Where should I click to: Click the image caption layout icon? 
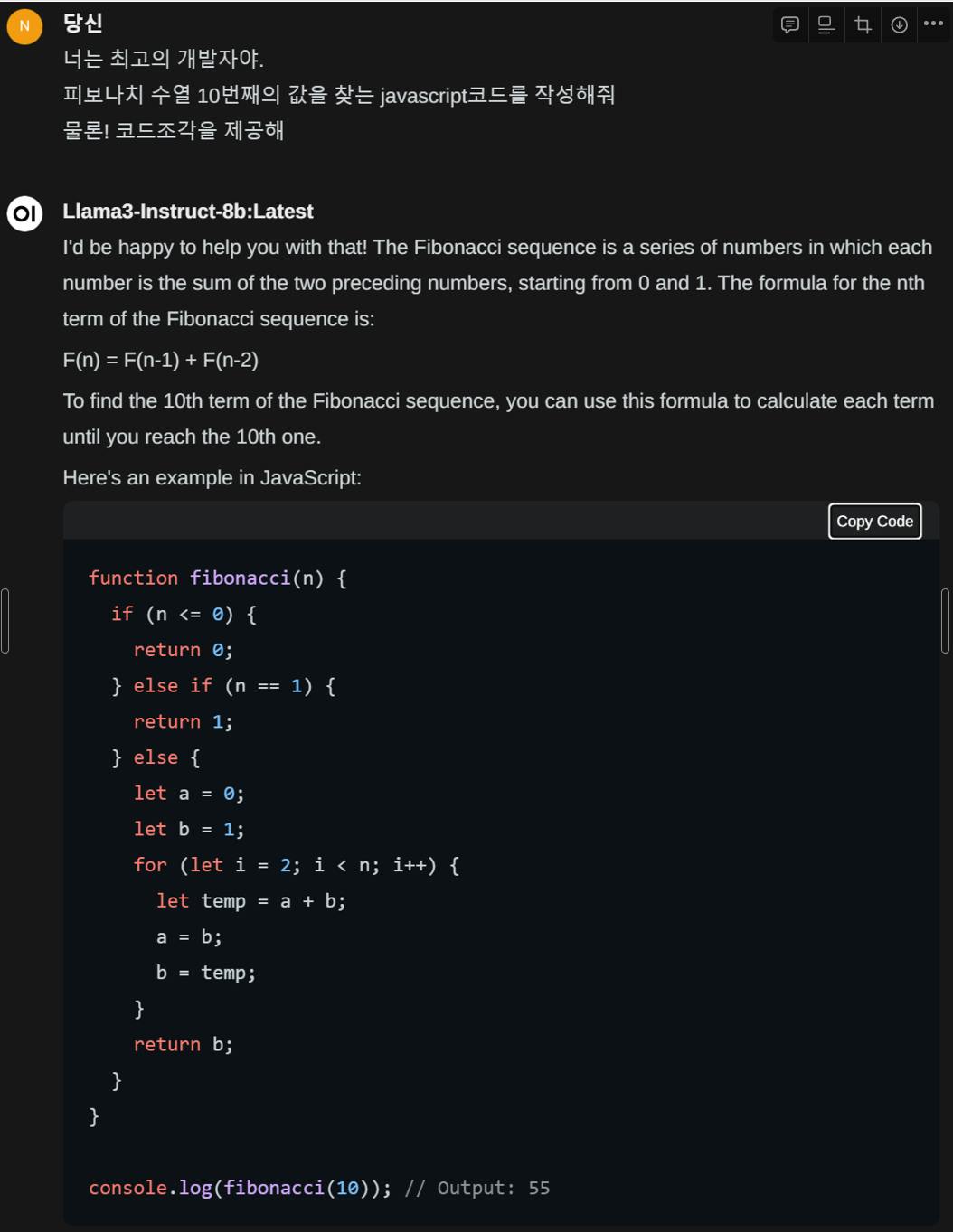[x=826, y=25]
